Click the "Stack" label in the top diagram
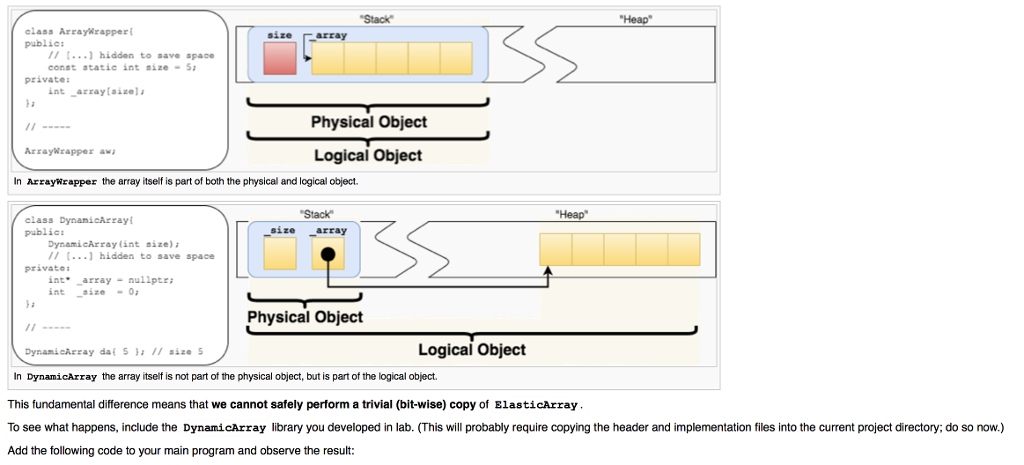This screenshot has width=1024, height=465. 375,19
